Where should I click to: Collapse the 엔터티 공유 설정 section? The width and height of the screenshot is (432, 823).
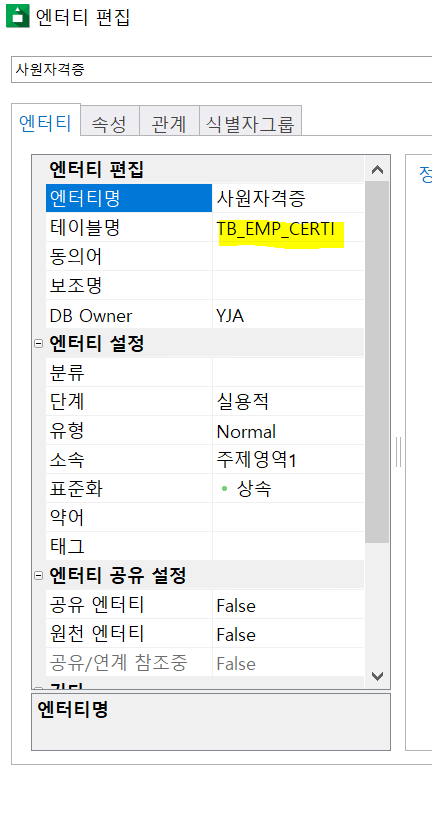[38, 576]
